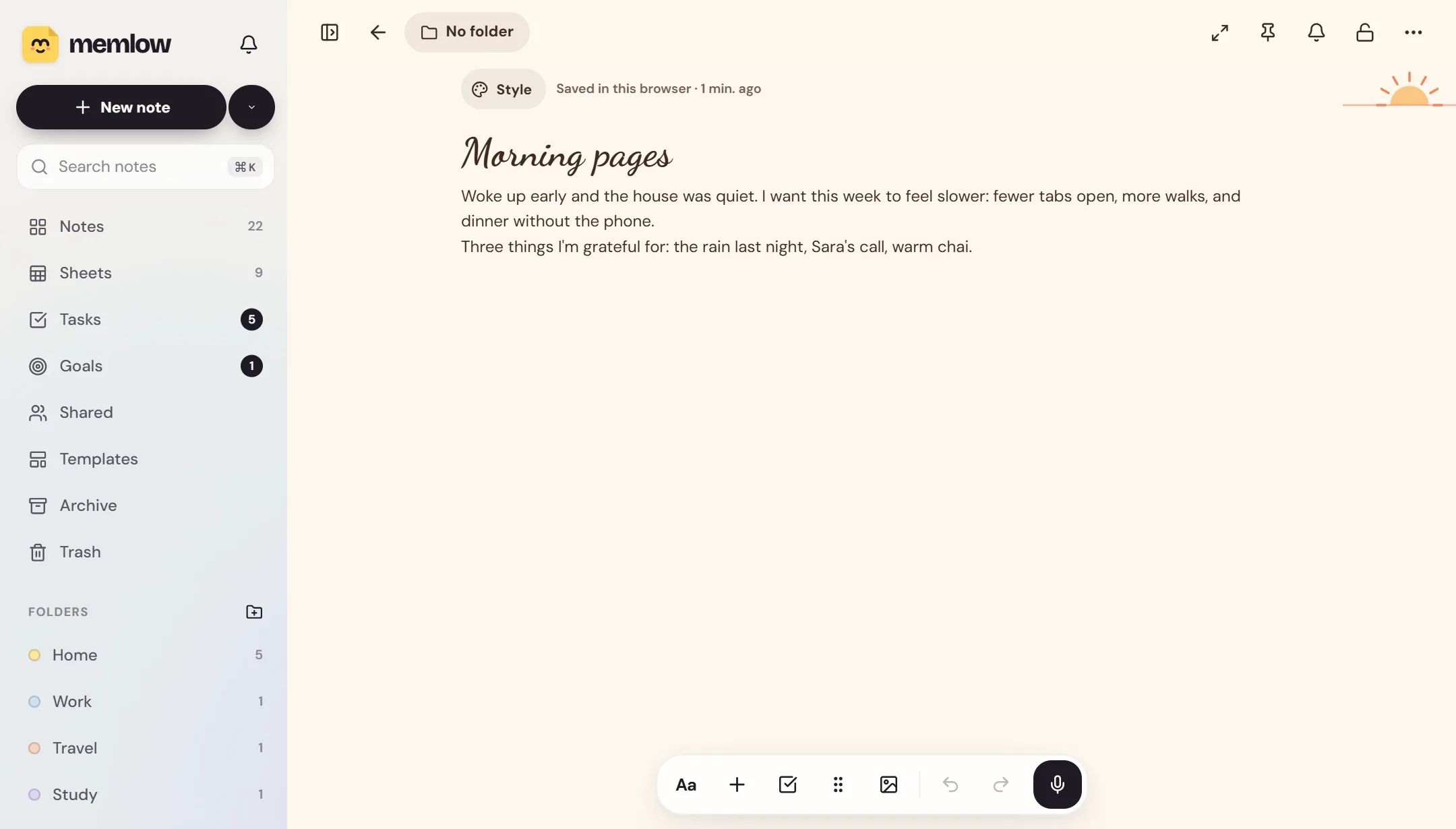Redo the last change

coord(1001,785)
